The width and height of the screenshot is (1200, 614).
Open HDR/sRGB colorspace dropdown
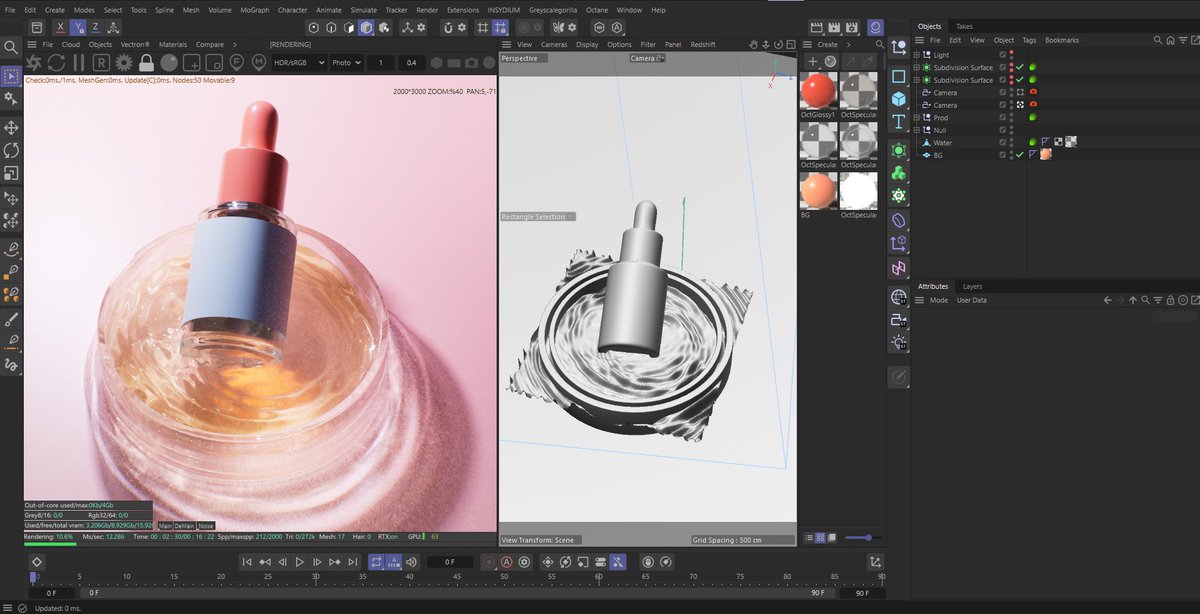point(300,62)
